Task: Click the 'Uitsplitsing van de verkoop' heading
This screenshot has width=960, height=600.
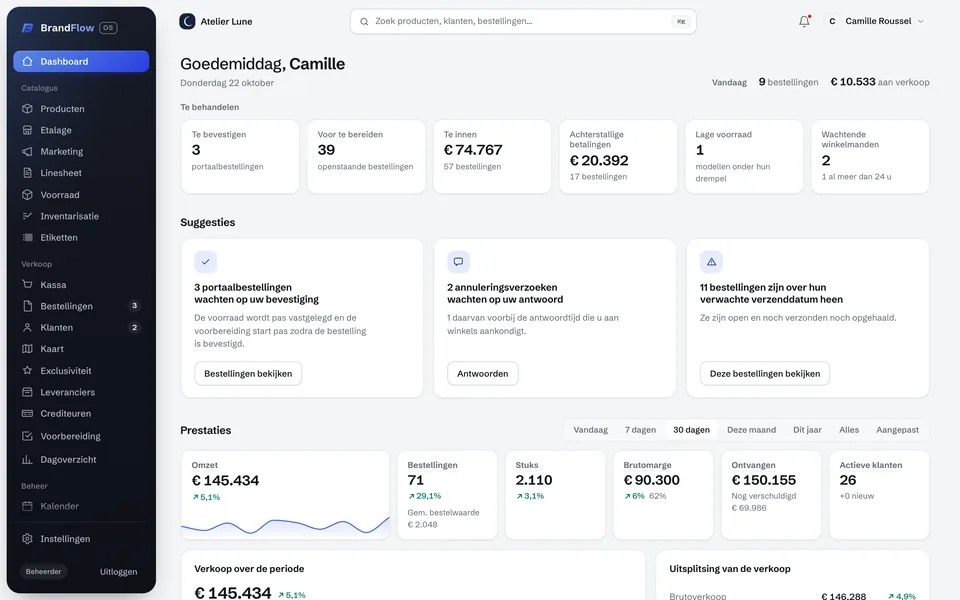Action: click(x=730, y=569)
